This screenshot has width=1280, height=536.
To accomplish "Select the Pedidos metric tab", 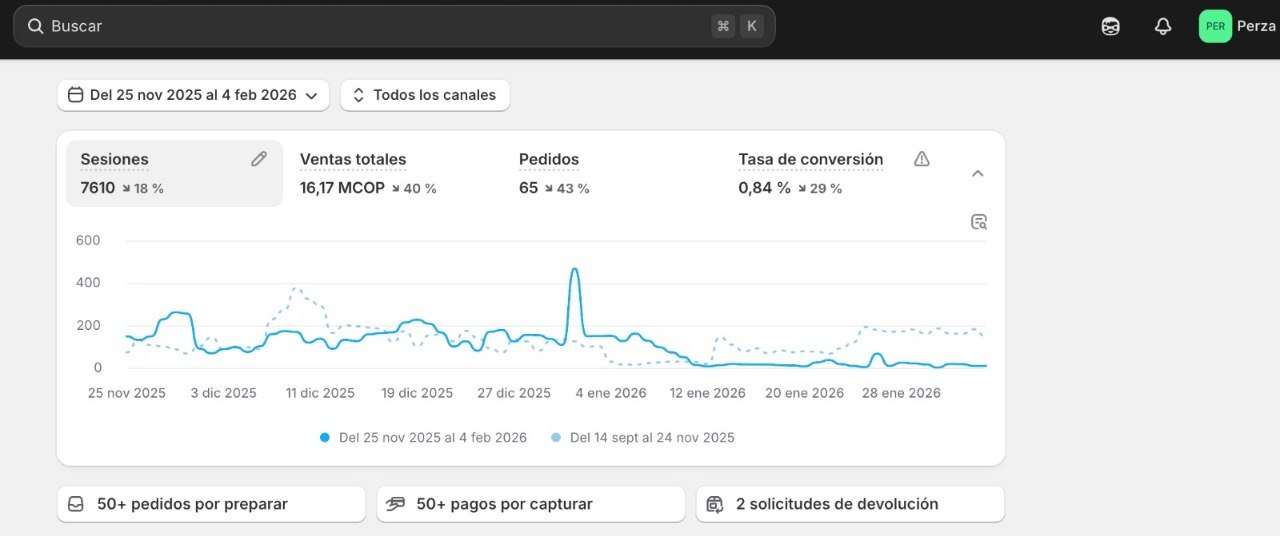I will 549,159.
